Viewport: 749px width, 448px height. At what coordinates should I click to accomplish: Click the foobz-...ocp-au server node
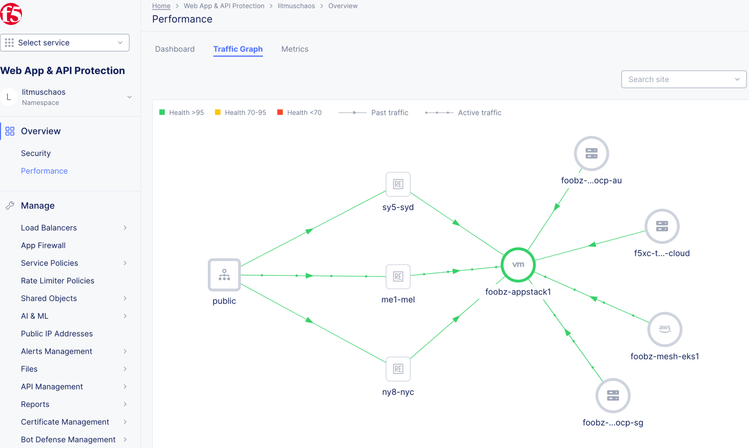[591, 154]
